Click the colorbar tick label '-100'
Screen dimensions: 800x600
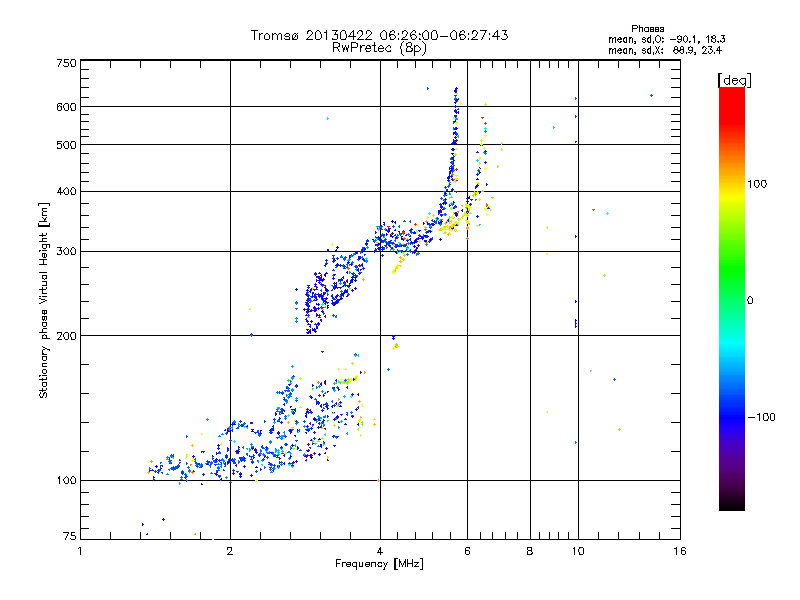pyautogui.click(x=762, y=417)
